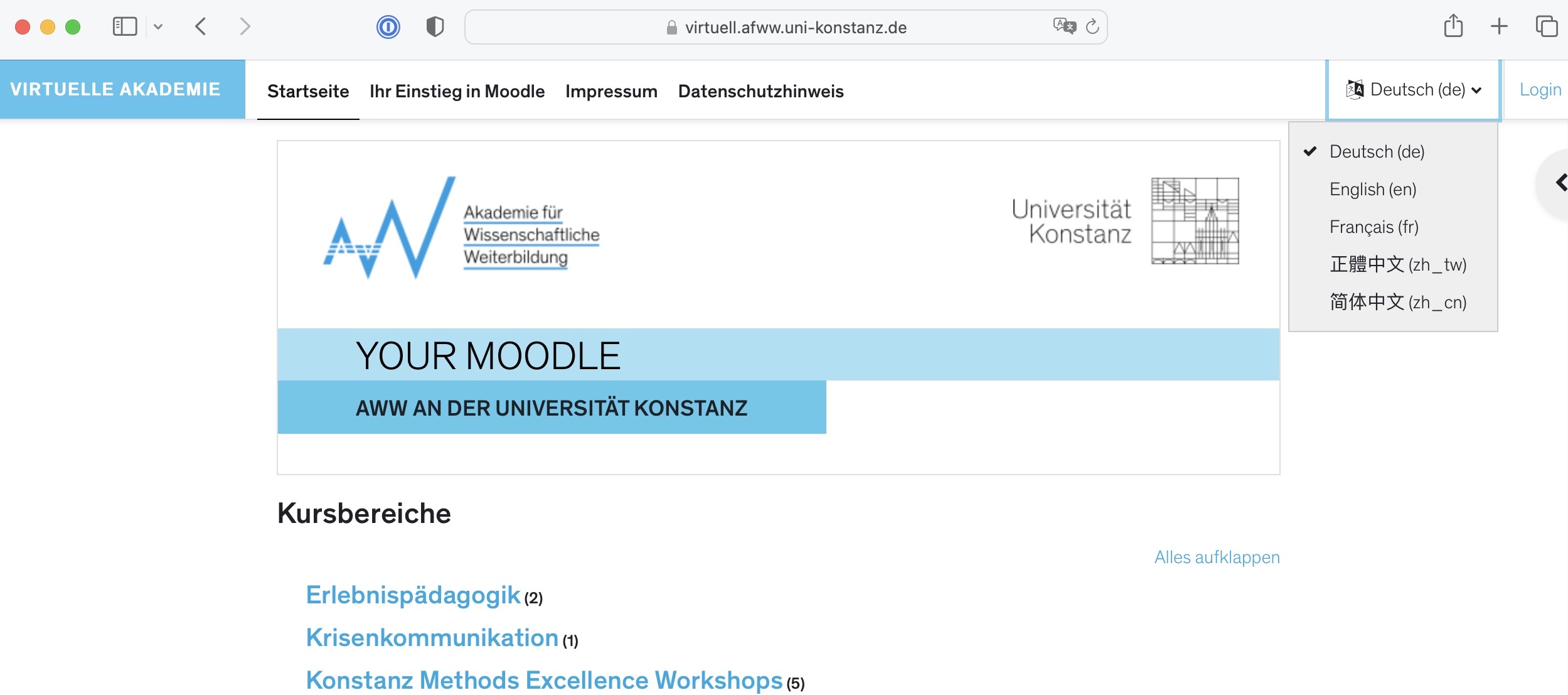Open Konstanz Methods Excellence Workshops category
Viewport: 1568px width, 695px height.
click(544, 680)
